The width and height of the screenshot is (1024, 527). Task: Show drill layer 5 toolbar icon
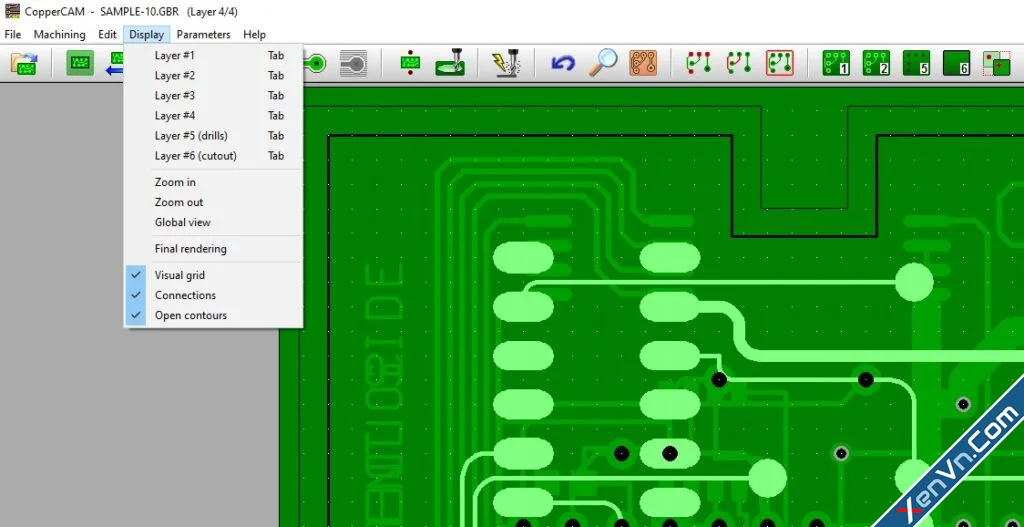pos(916,63)
